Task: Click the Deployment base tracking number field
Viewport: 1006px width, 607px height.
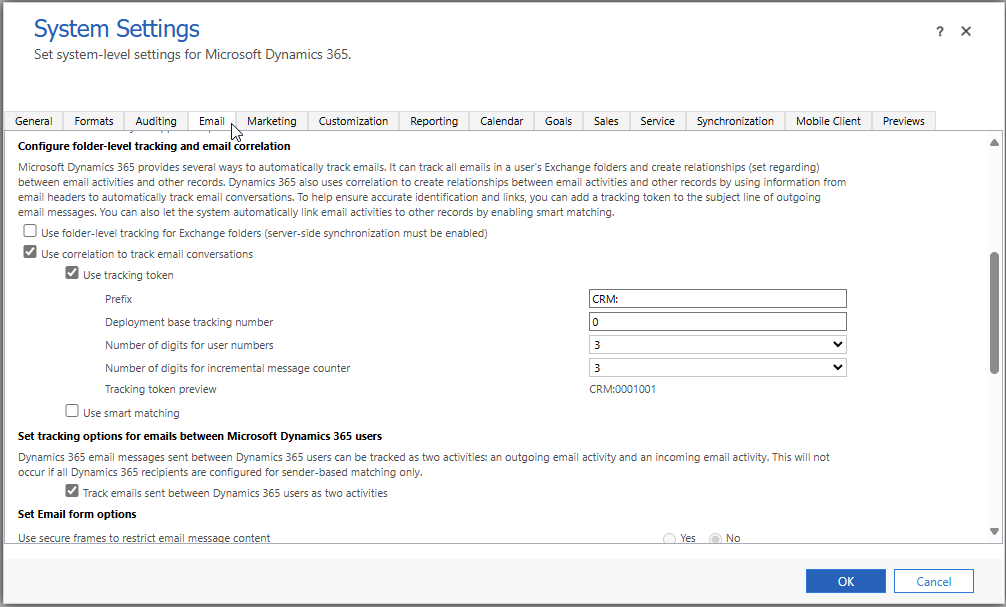Action: 718,322
